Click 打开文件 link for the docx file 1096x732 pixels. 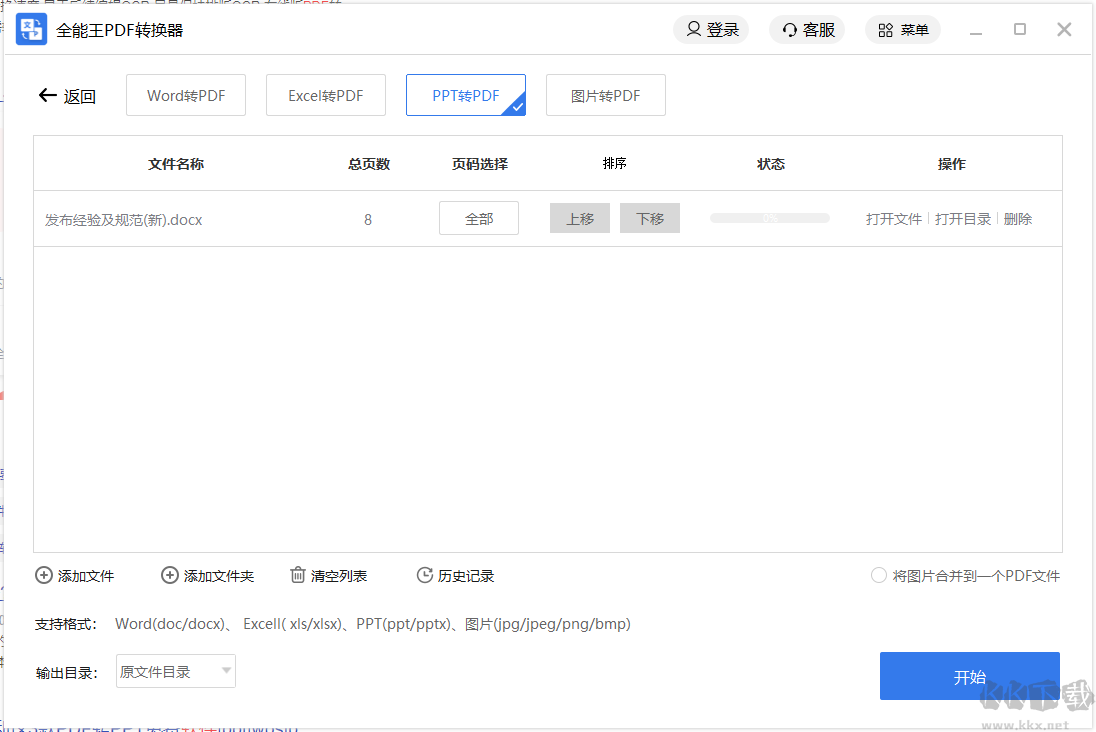[893, 218]
